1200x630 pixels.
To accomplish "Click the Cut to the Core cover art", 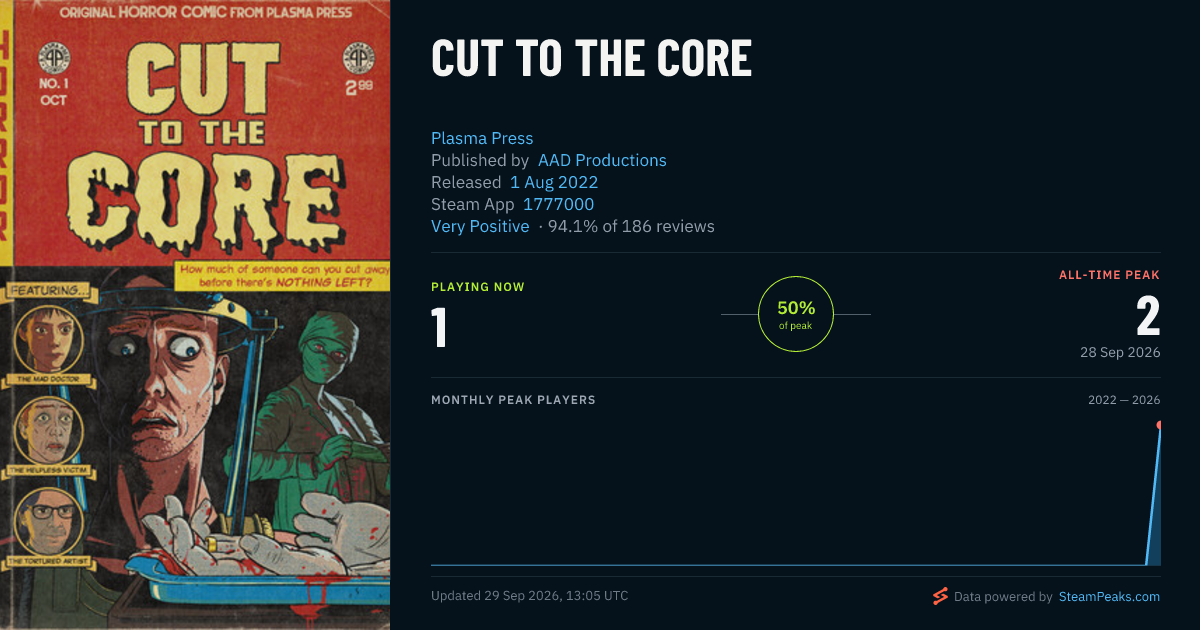I will [x=195, y=315].
